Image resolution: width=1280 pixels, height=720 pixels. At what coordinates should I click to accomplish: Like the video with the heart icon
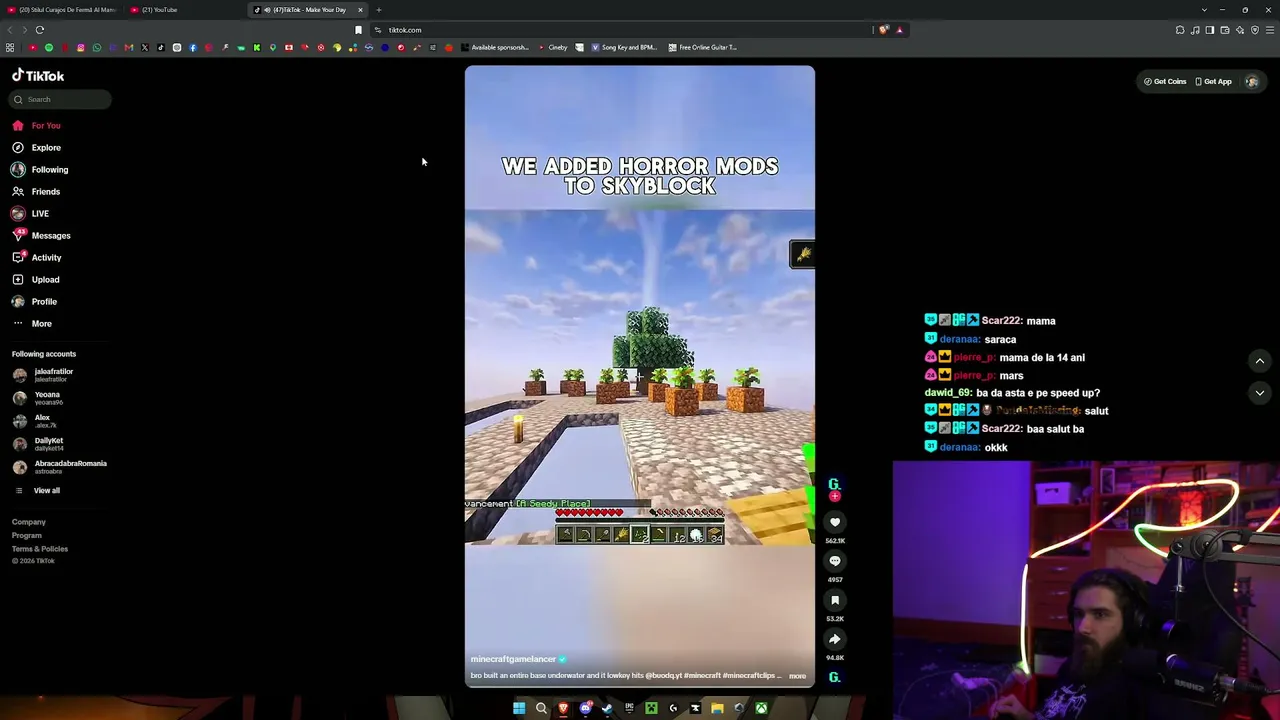(835, 522)
